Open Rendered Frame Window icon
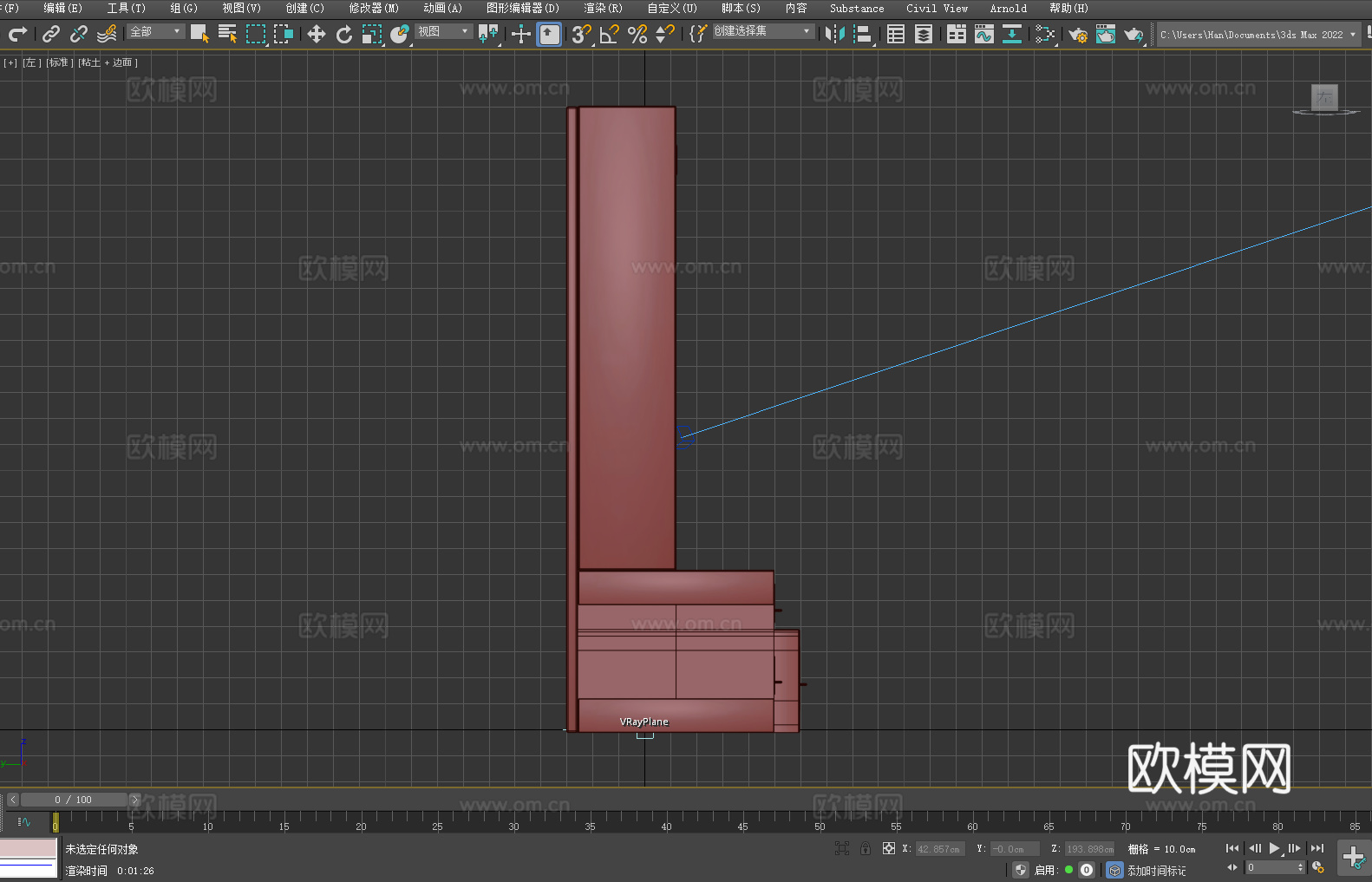The image size is (1372, 882). coord(1106,34)
